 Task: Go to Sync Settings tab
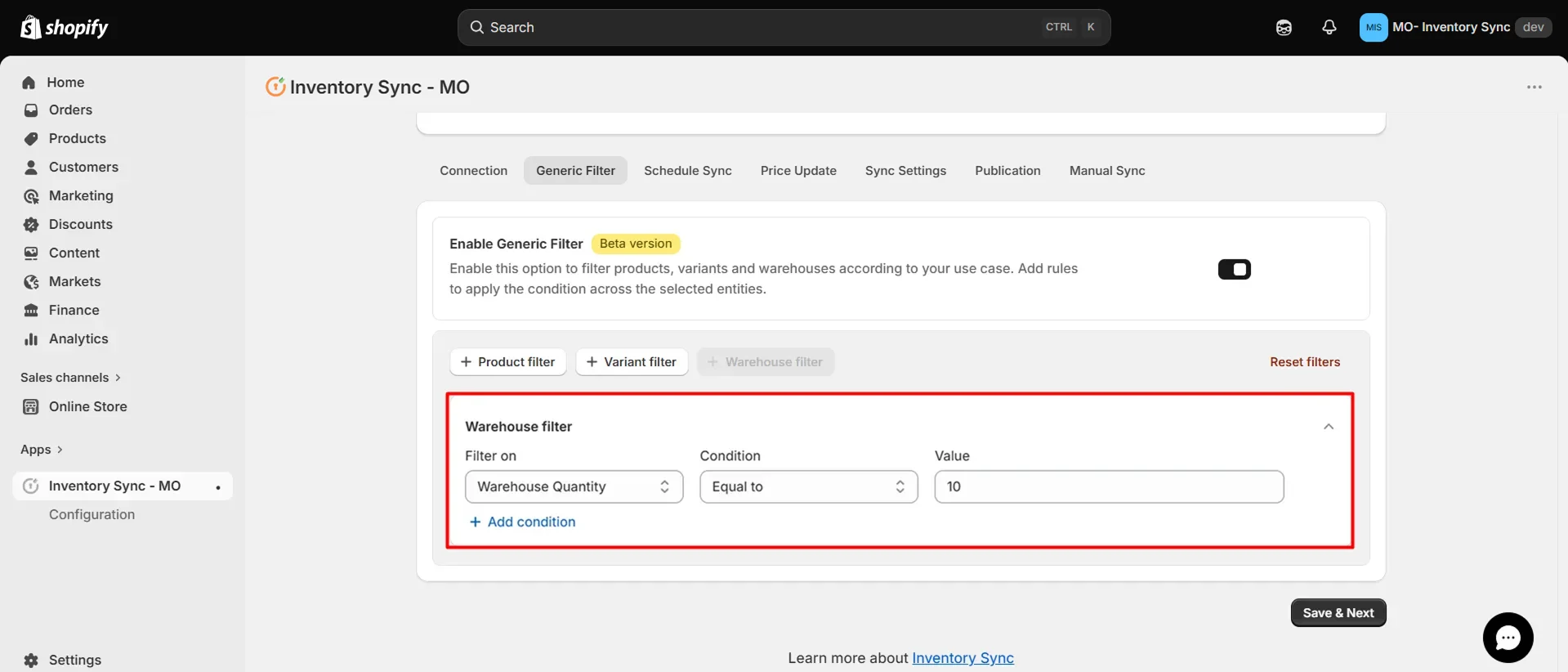click(x=905, y=171)
